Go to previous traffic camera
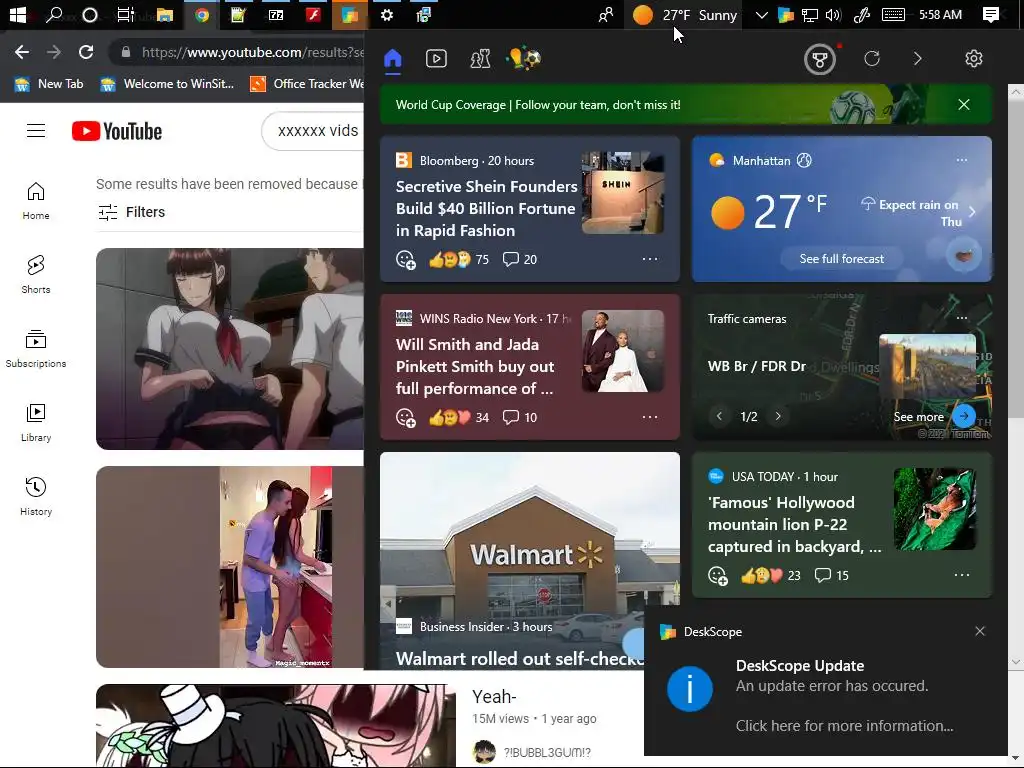The height and width of the screenshot is (768, 1024). (719, 416)
